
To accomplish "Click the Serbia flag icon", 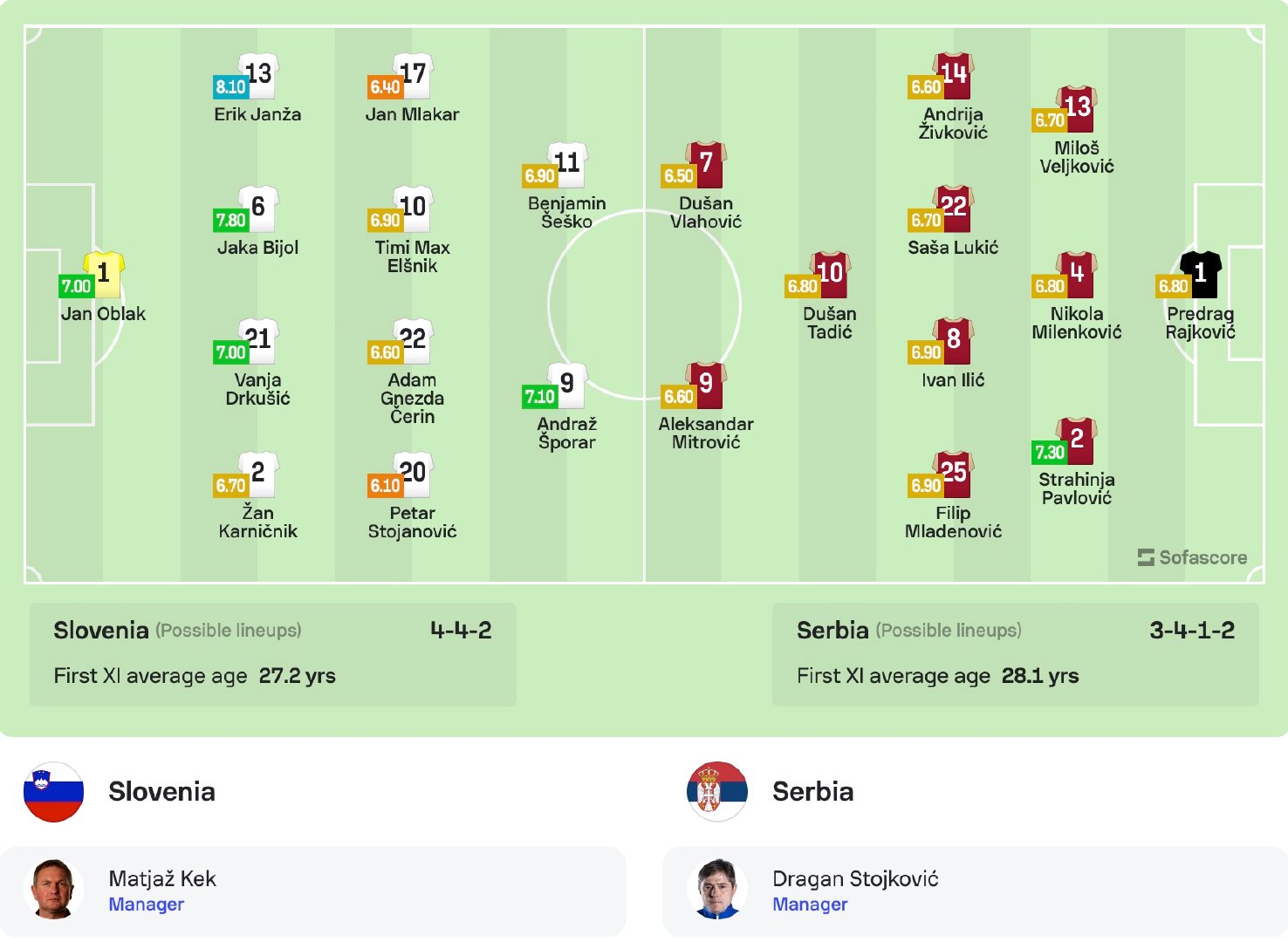I will tap(717, 792).
